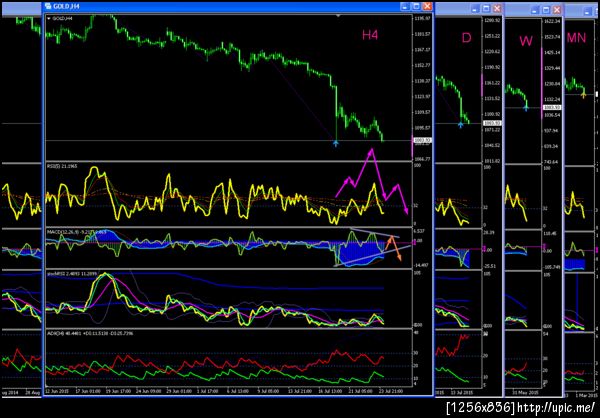600x418 pixels.
Task: Click the orange arrow marker in the monthly chart
Action: (x=584, y=95)
